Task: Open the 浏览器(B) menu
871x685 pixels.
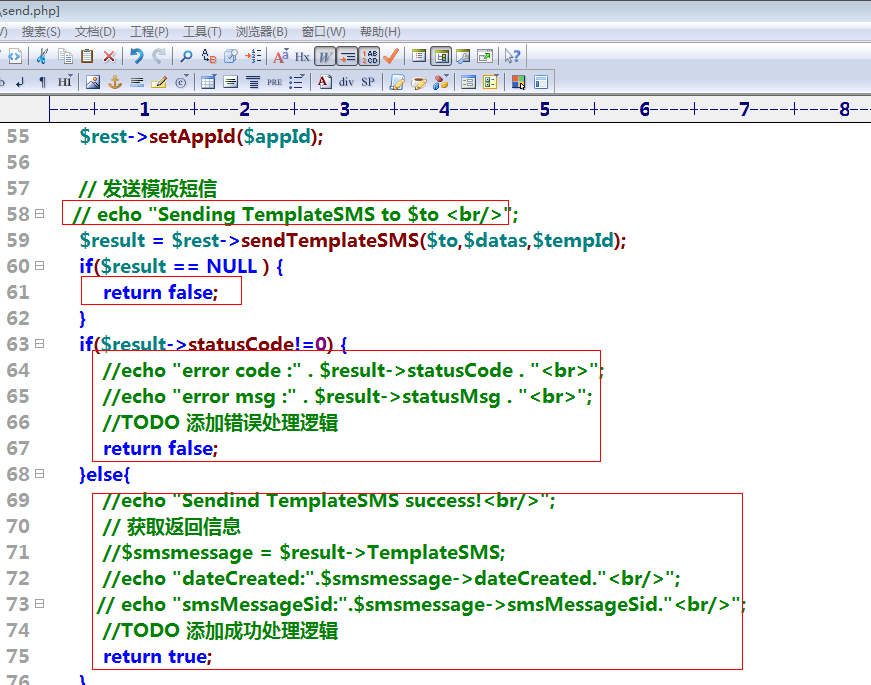Action: [262, 32]
